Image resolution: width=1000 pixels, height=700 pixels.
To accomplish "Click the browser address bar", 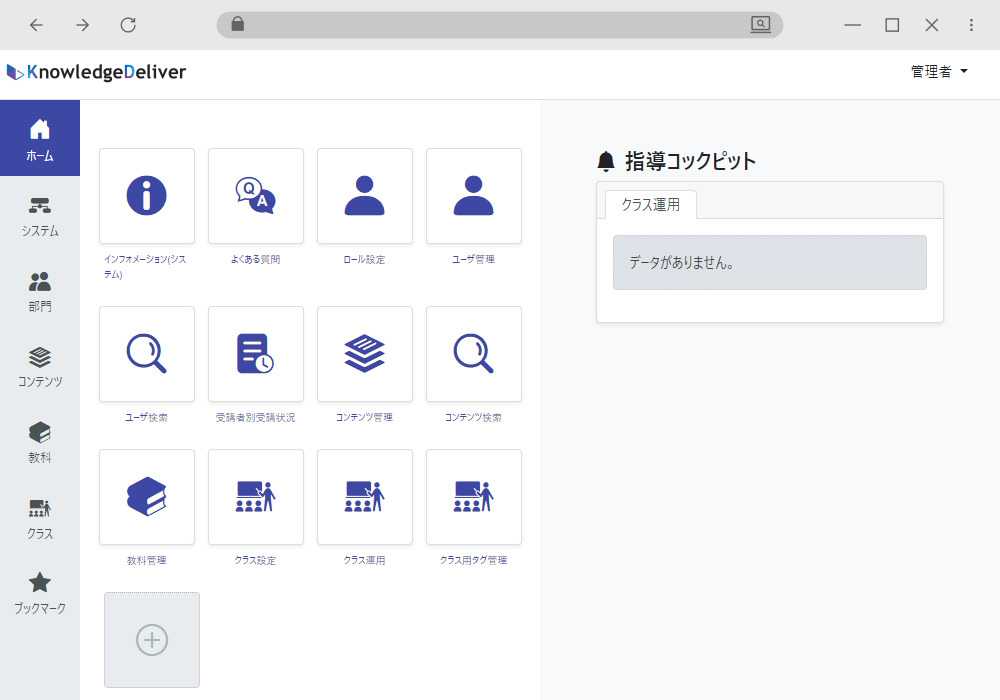I will coord(499,25).
